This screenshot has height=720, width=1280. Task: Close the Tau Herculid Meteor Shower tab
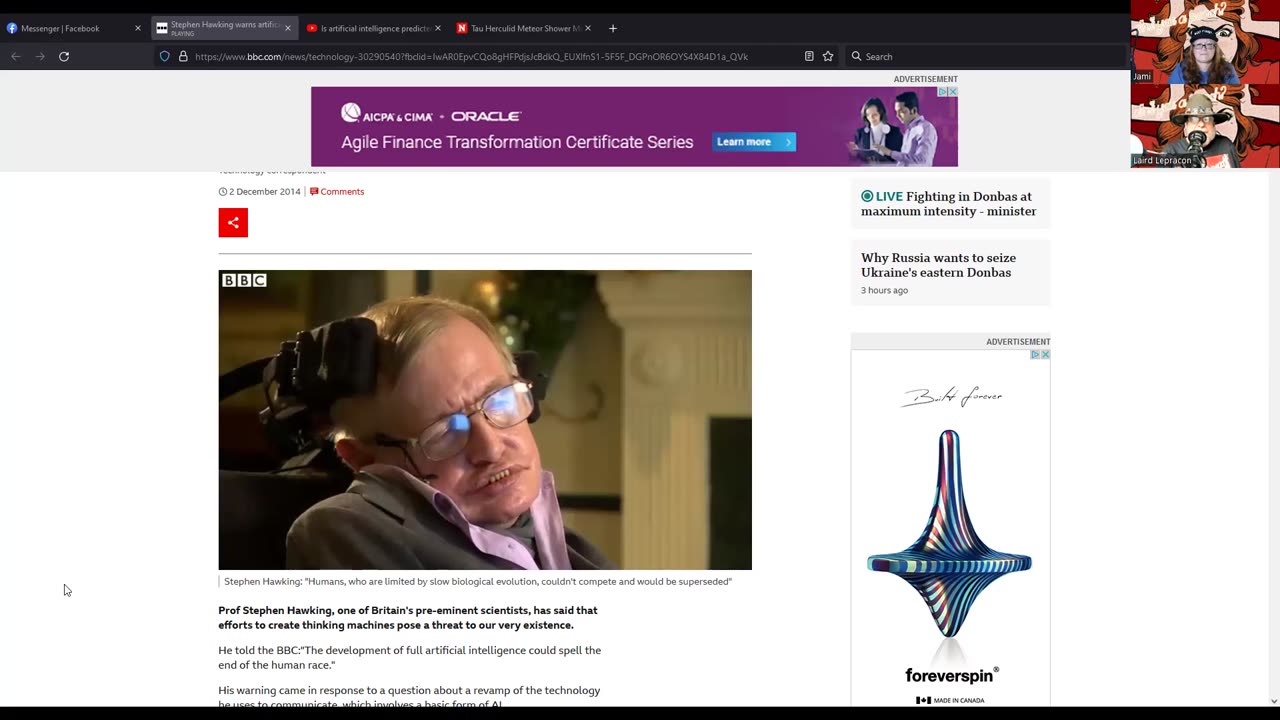pos(588,28)
